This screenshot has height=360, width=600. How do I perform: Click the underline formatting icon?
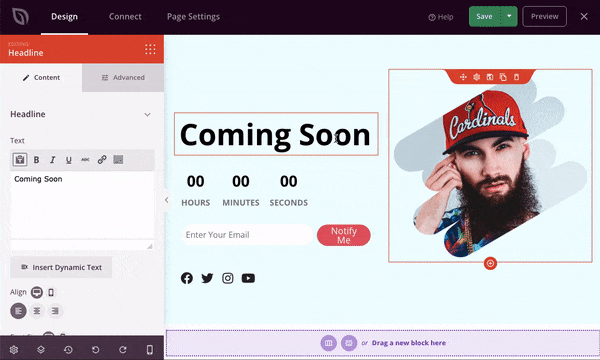[x=68, y=160]
